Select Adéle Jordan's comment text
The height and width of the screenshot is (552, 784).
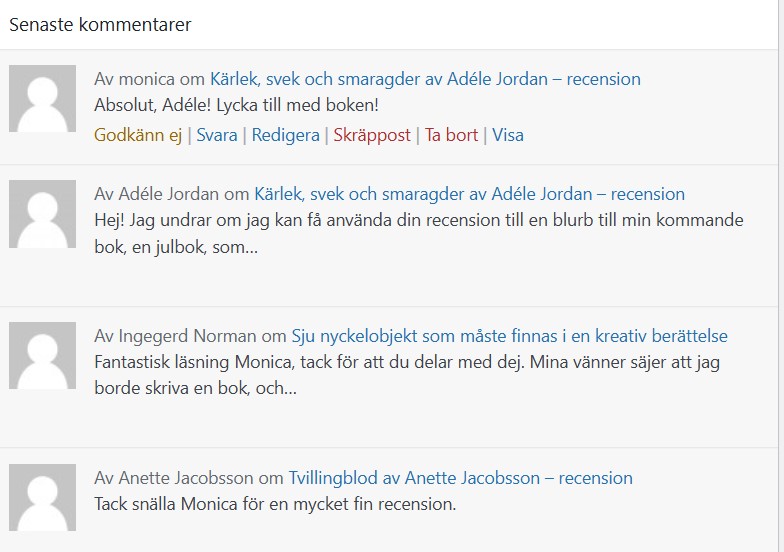point(419,234)
